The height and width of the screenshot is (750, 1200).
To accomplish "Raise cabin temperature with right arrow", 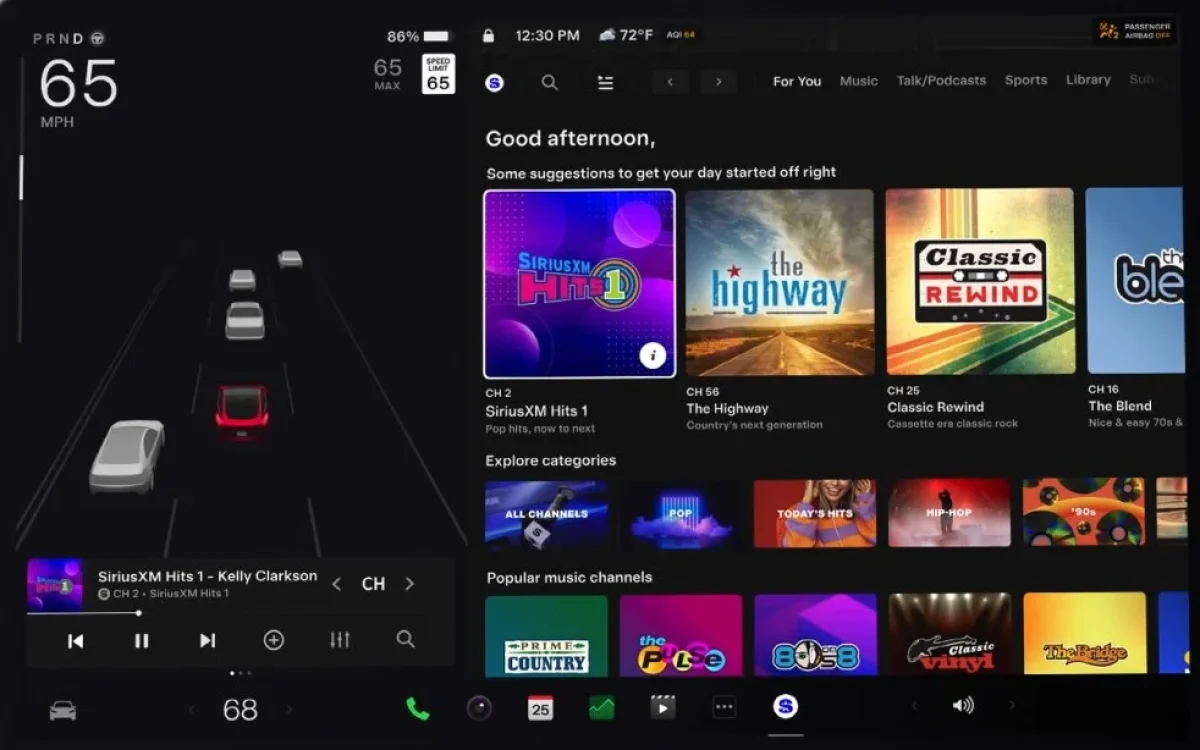I will [x=290, y=710].
